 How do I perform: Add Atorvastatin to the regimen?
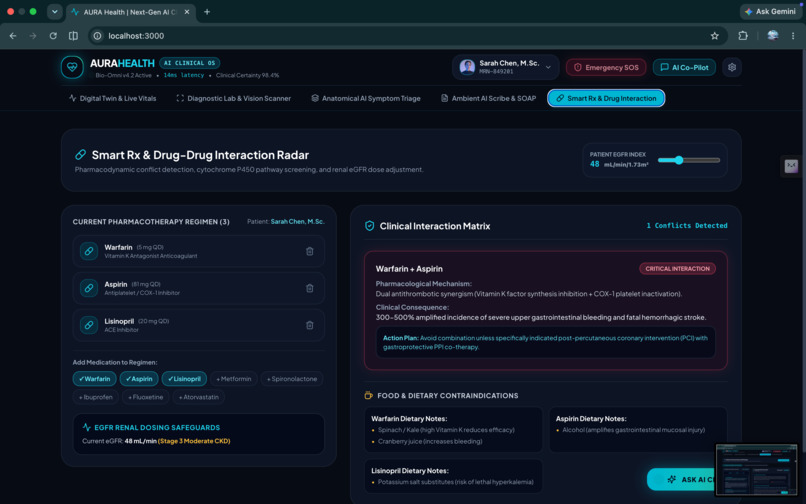[x=199, y=397]
